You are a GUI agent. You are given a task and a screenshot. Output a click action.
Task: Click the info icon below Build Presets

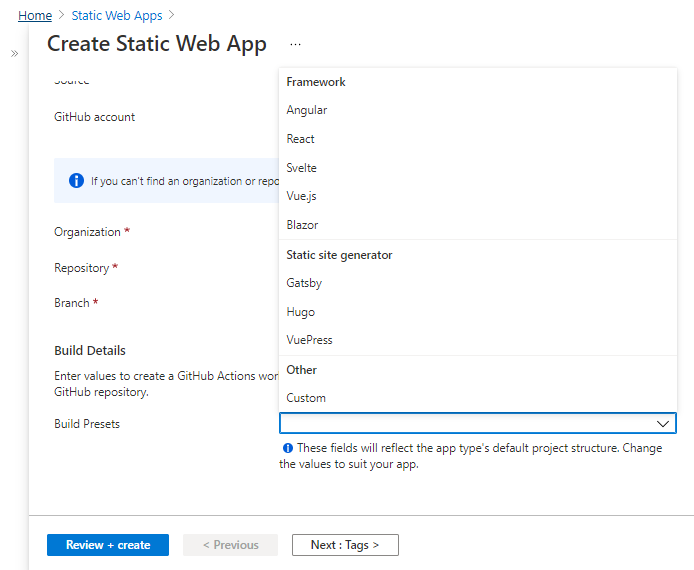[x=288, y=448]
